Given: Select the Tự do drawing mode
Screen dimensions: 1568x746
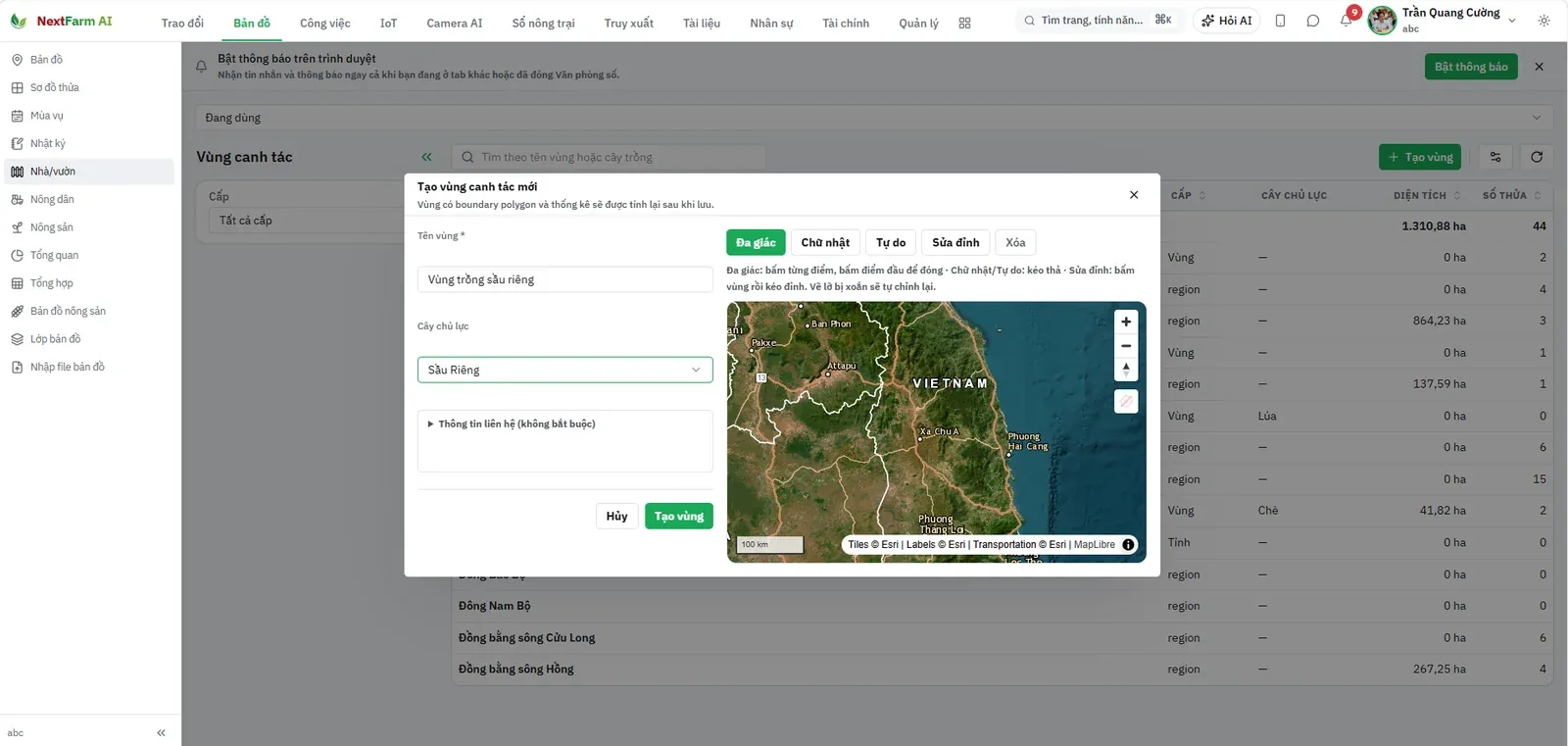Looking at the screenshot, I should point(891,243).
